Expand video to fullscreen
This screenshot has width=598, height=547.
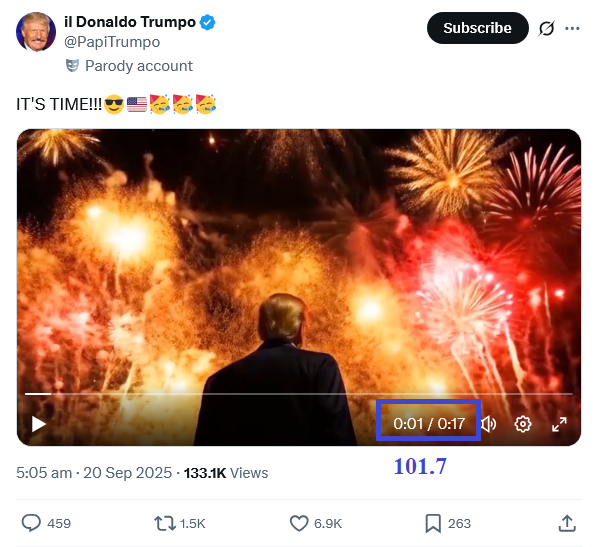click(559, 424)
